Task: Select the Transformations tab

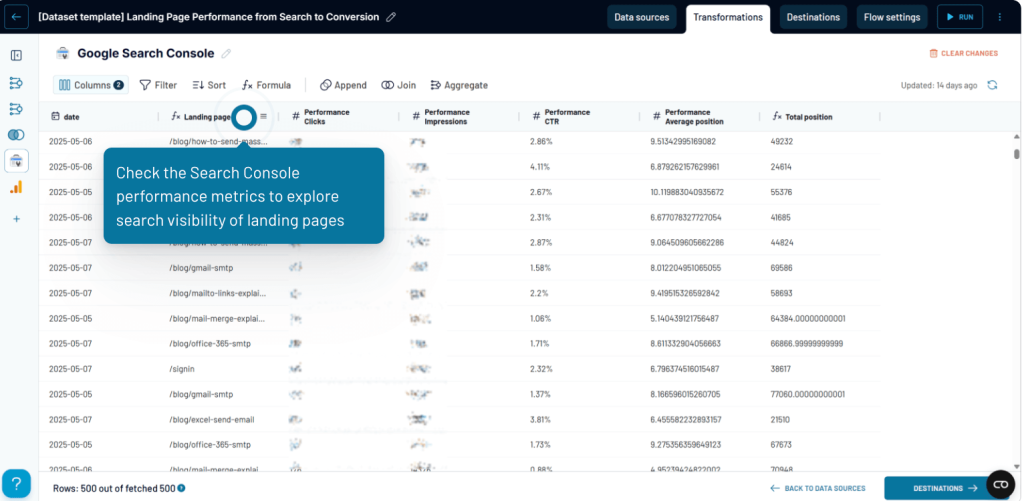Action: tap(728, 18)
